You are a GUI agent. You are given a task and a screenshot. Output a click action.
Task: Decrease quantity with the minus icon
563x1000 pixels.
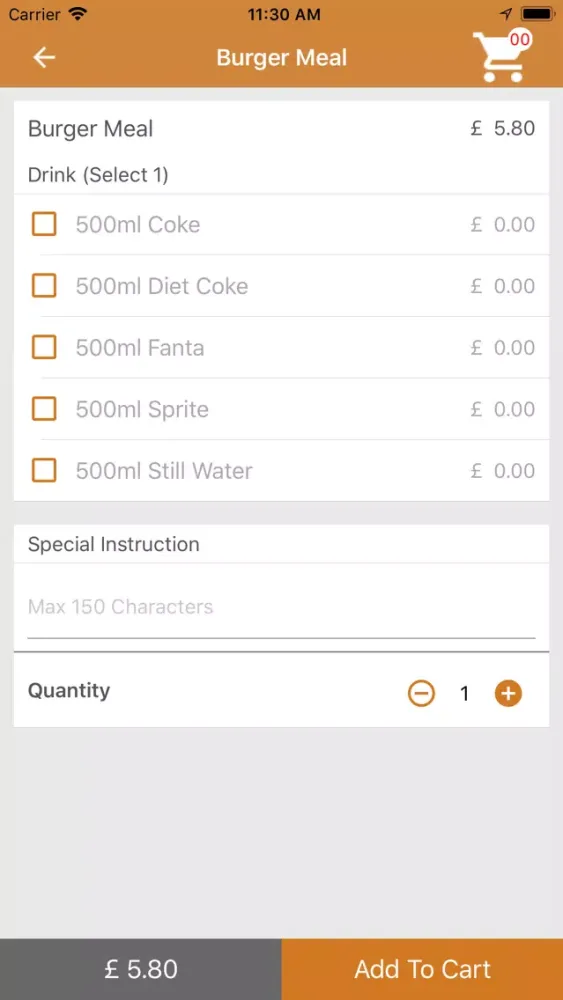pyautogui.click(x=421, y=693)
